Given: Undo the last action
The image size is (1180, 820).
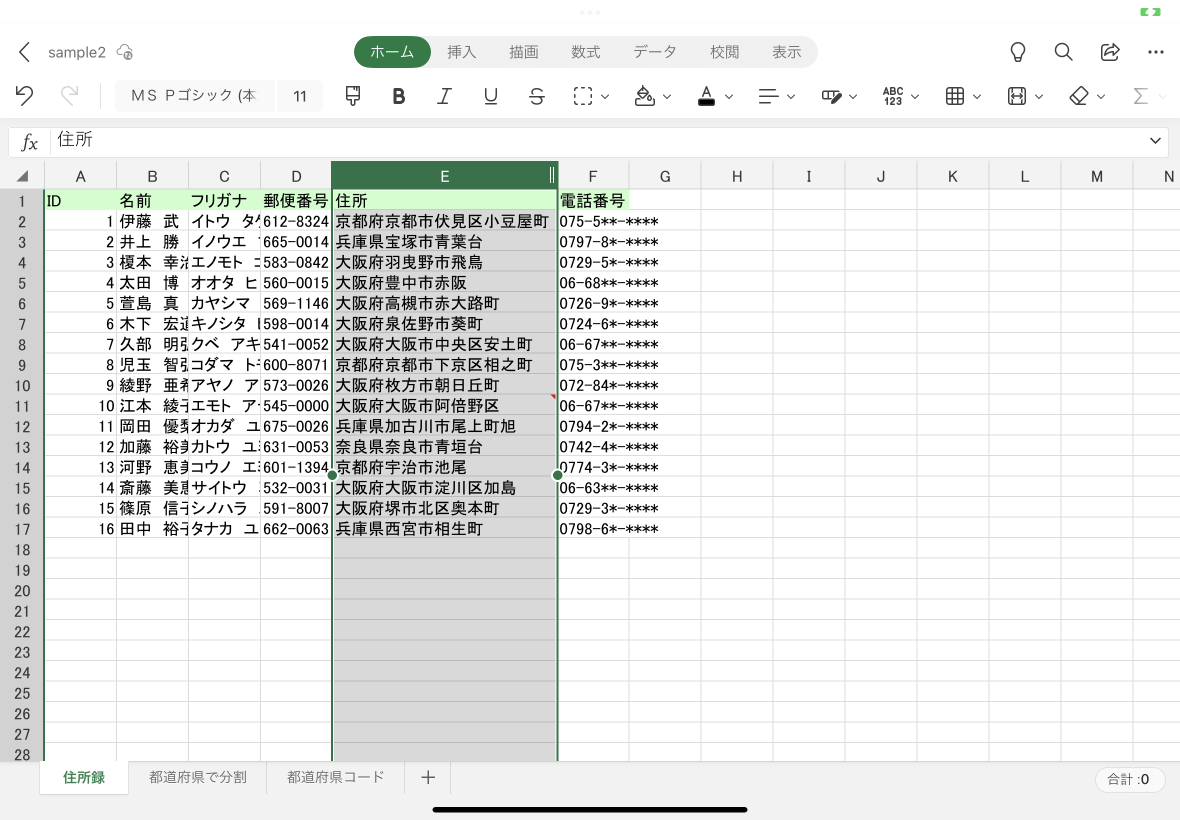Looking at the screenshot, I should pyautogui.click(x=24, y=96).
